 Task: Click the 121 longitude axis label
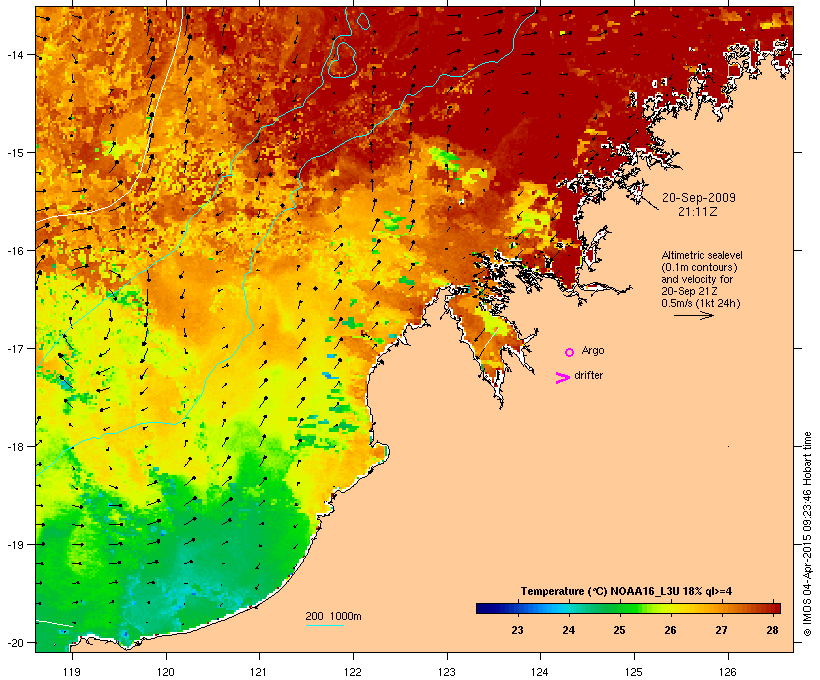point(259,672)
